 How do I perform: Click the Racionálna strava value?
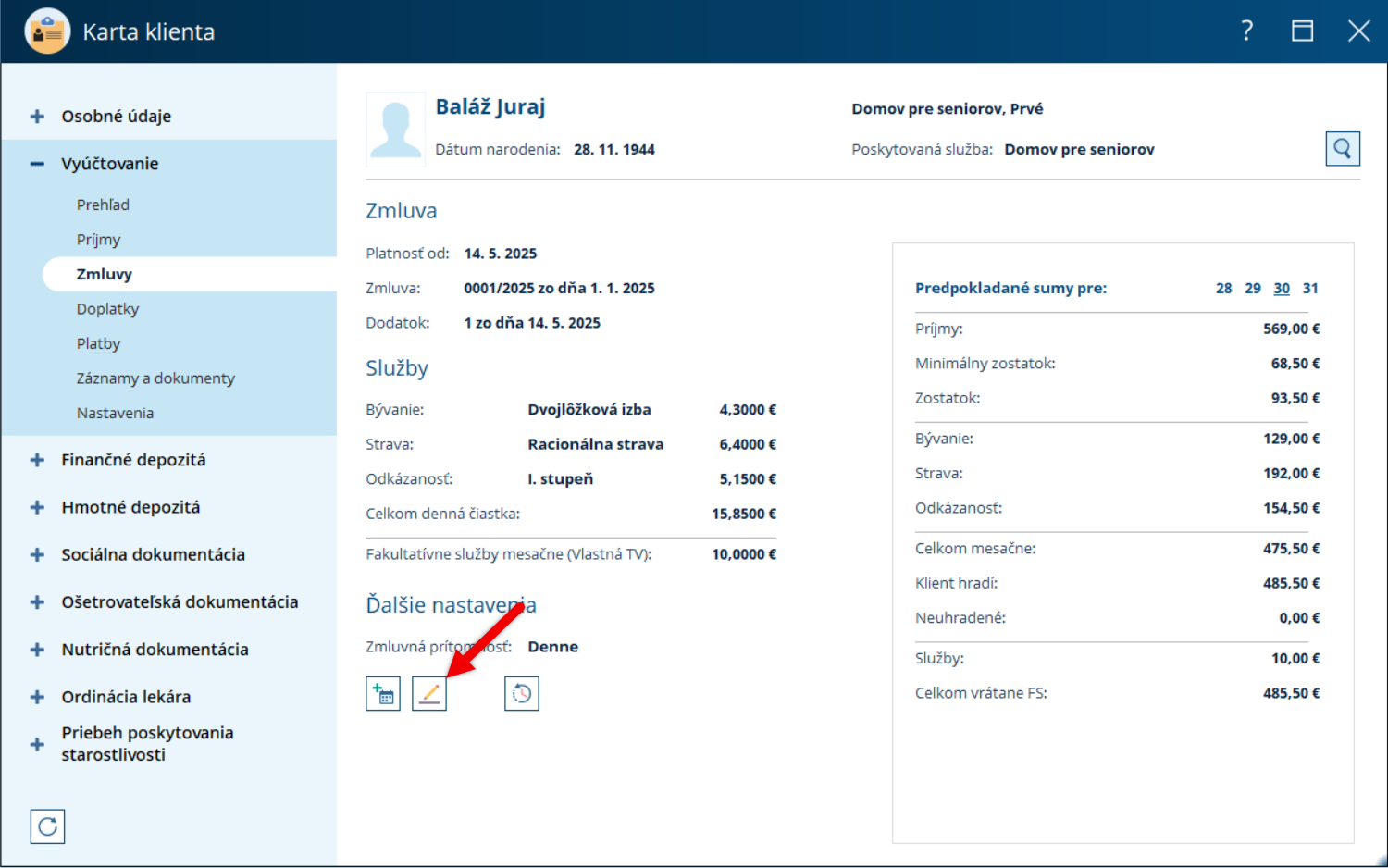(596, 444)
